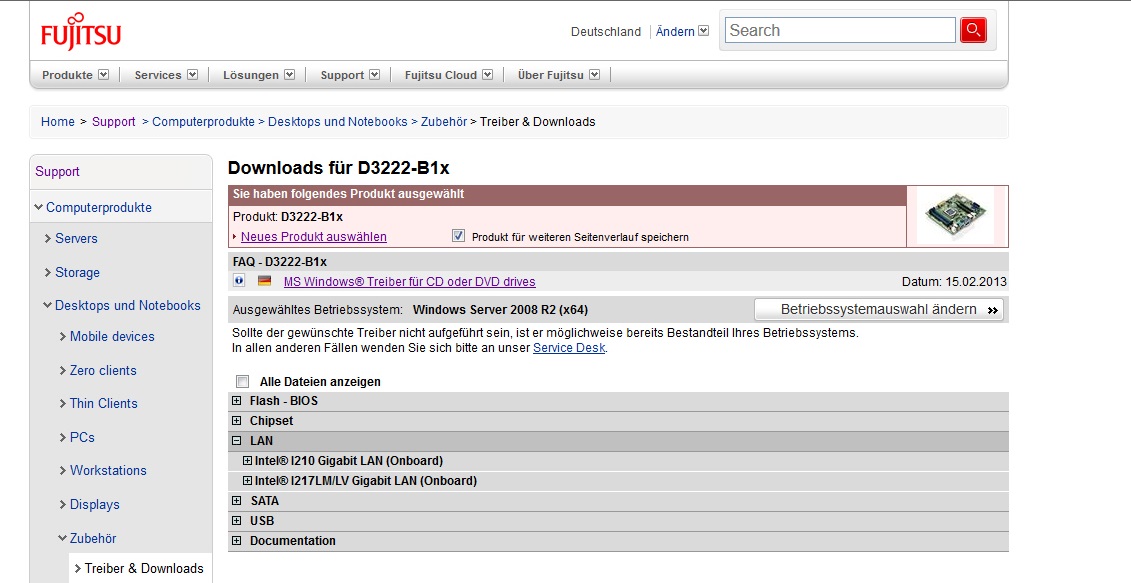This screenshot has width=1131, height=583.
Task: Open Zubehör breadcrumb link
Action: pyautogui.click(x=444, y=122)
